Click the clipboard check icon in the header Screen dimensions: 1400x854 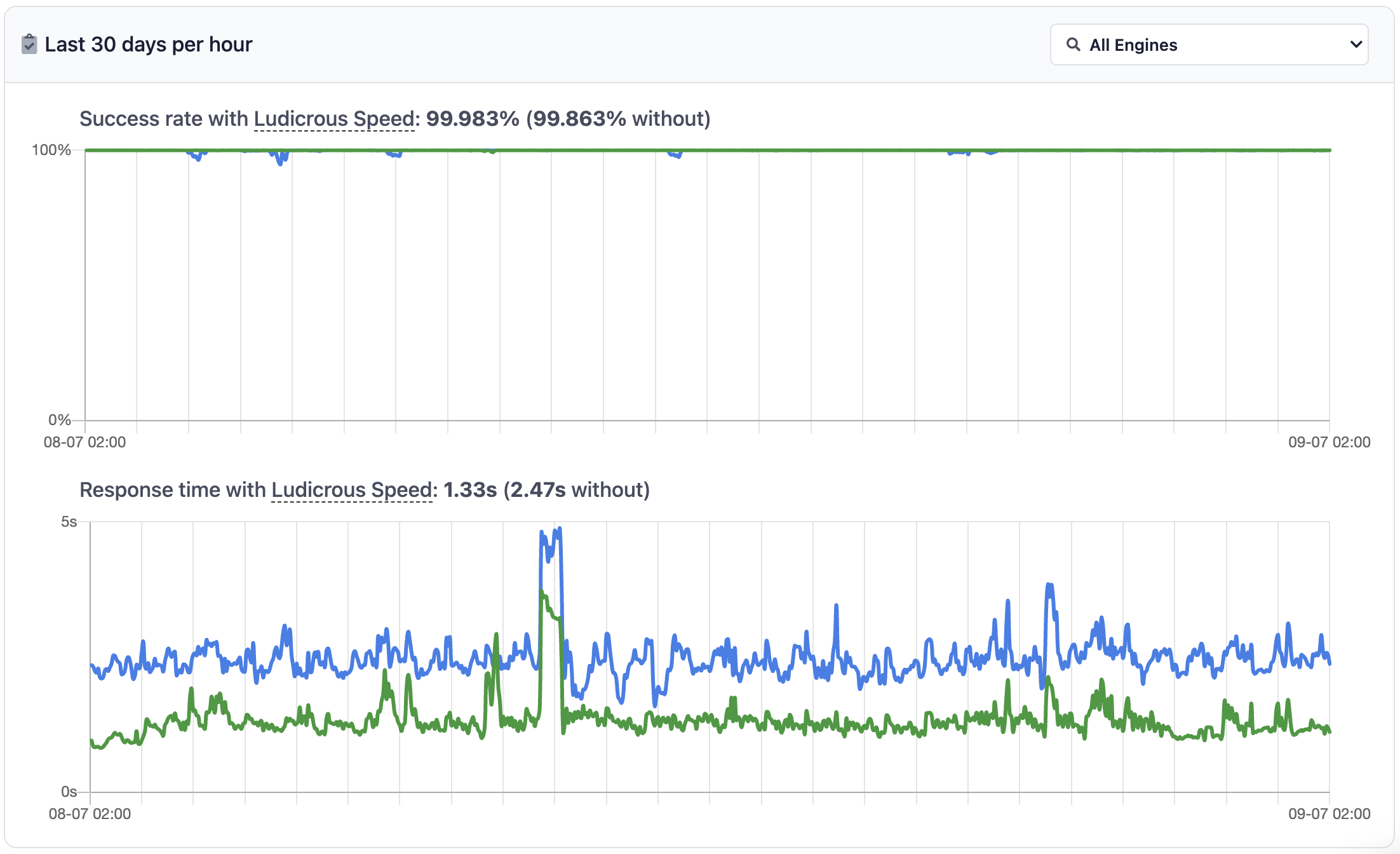click(x=29, y=44)
